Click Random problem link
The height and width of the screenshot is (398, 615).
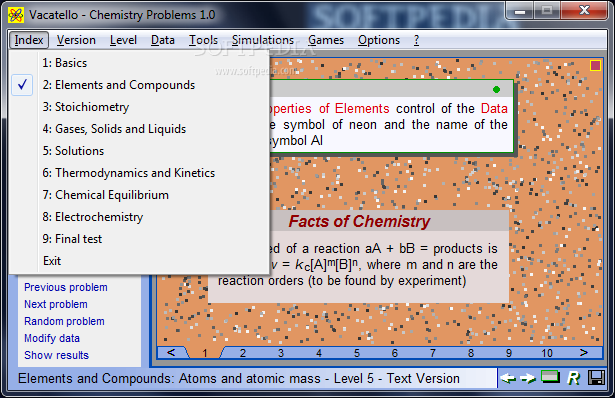pyautogui.click(x=64, y=321)
